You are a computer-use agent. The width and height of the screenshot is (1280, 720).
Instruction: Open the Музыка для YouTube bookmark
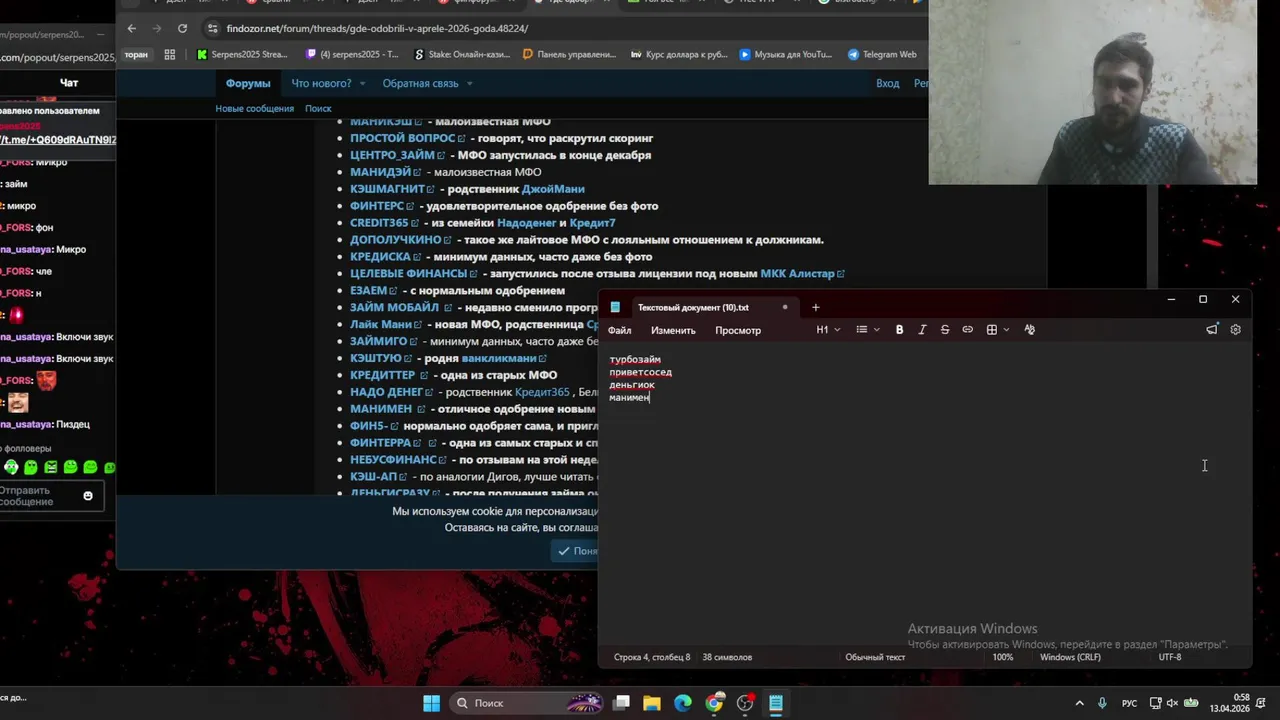pos(786,54)
